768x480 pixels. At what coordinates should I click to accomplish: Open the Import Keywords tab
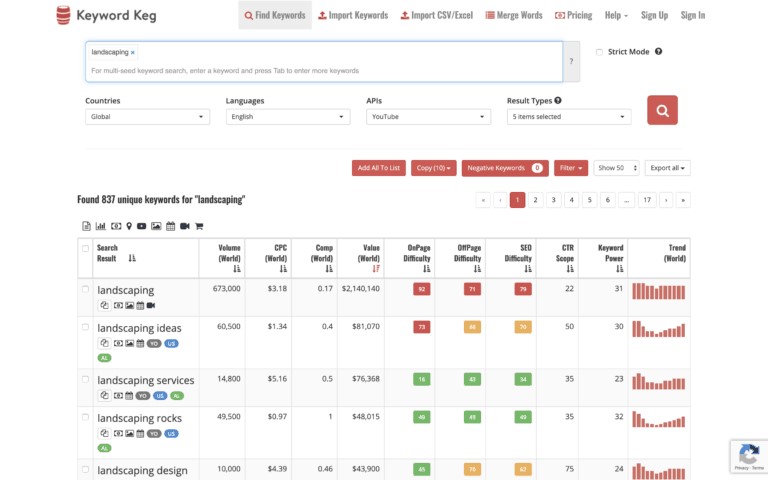click(x=353, y=15)
